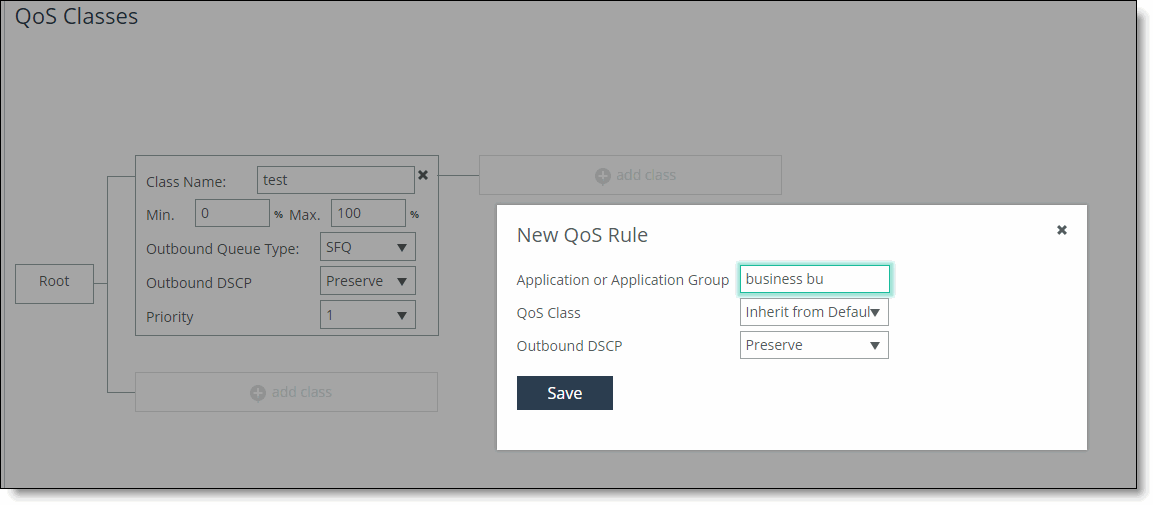Screen dimensions: 1153x505
Task: Close the New QoS Rule dialog
Action: pyautogui.click(x=1062, y=230)
